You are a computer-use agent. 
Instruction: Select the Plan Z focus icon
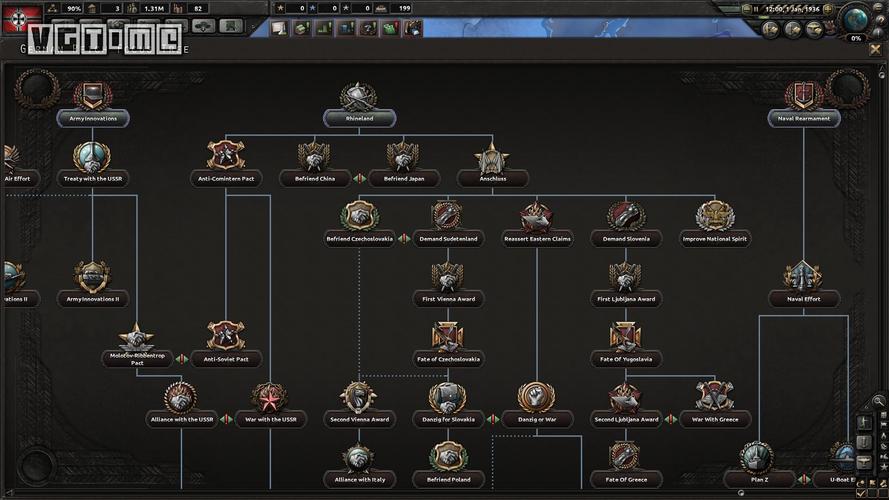point(756,459)
